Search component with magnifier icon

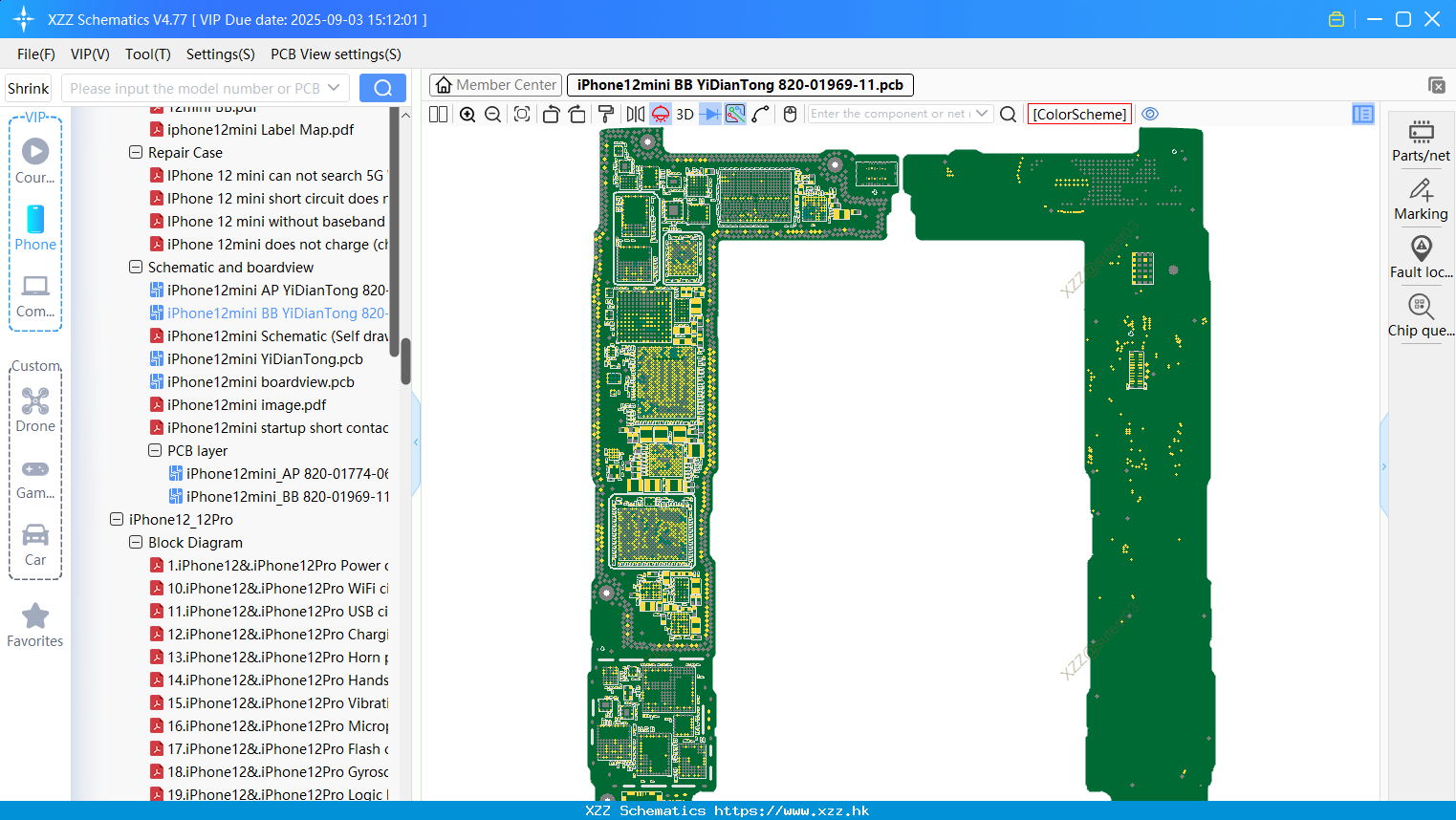(x=1008, y=114)
